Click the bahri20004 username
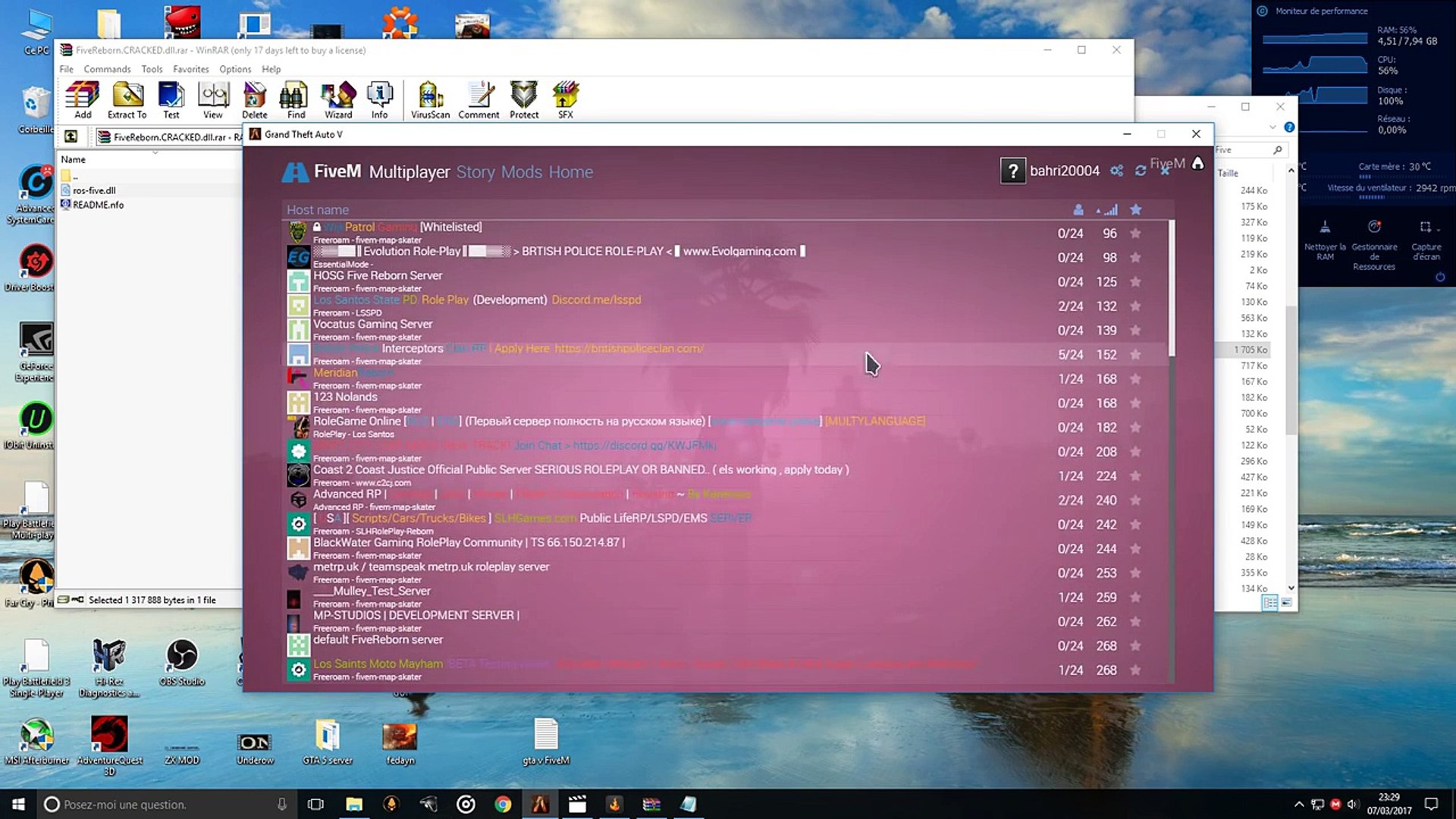The height and width of the screenshot is (819, 1456). point(1064,171)
